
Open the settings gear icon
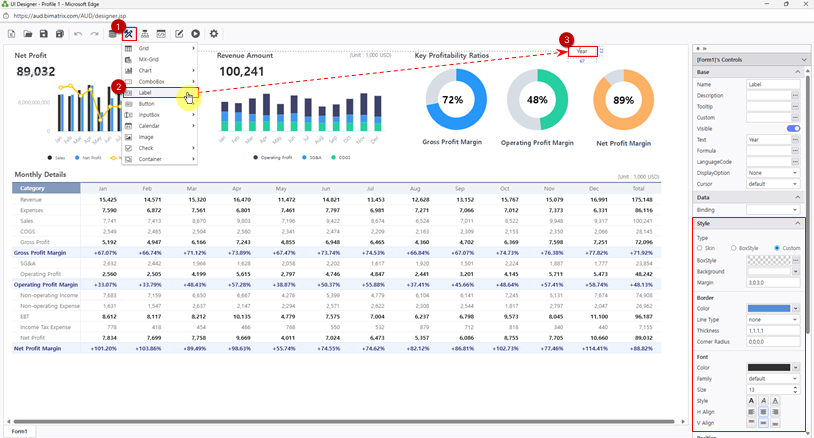coord(213,34)
